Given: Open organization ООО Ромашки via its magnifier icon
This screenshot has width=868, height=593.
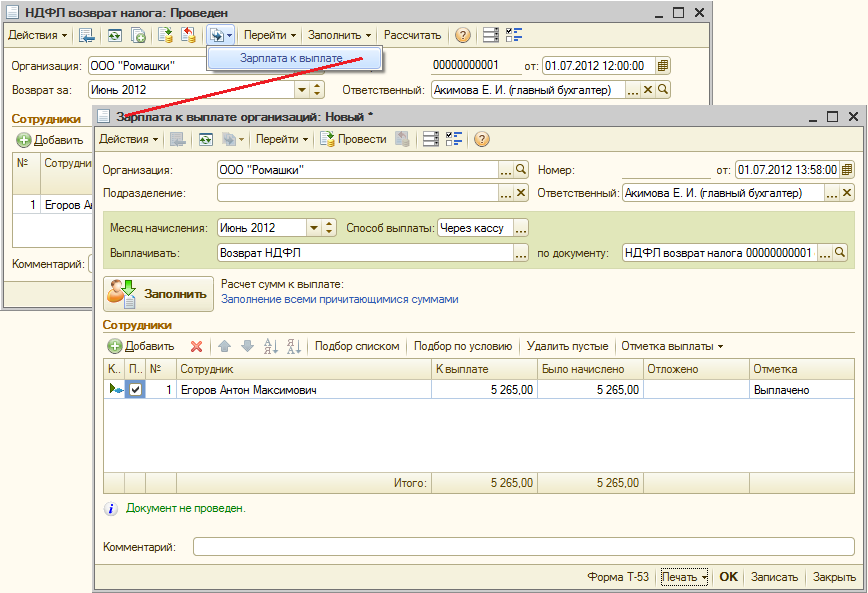Looking at the screenshot, I should [x=521, y=170].
